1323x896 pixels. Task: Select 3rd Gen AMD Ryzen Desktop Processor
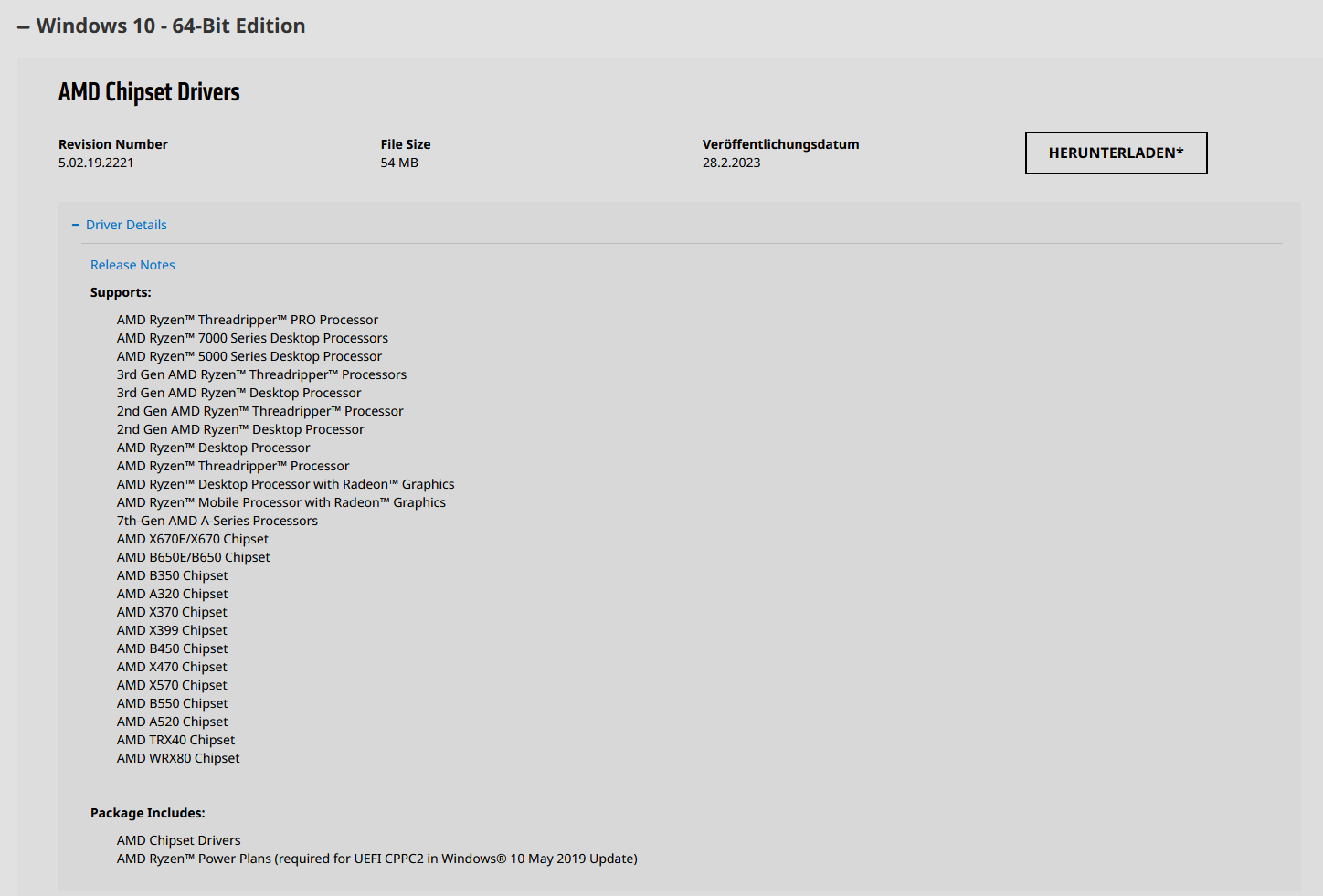(238, 393)
